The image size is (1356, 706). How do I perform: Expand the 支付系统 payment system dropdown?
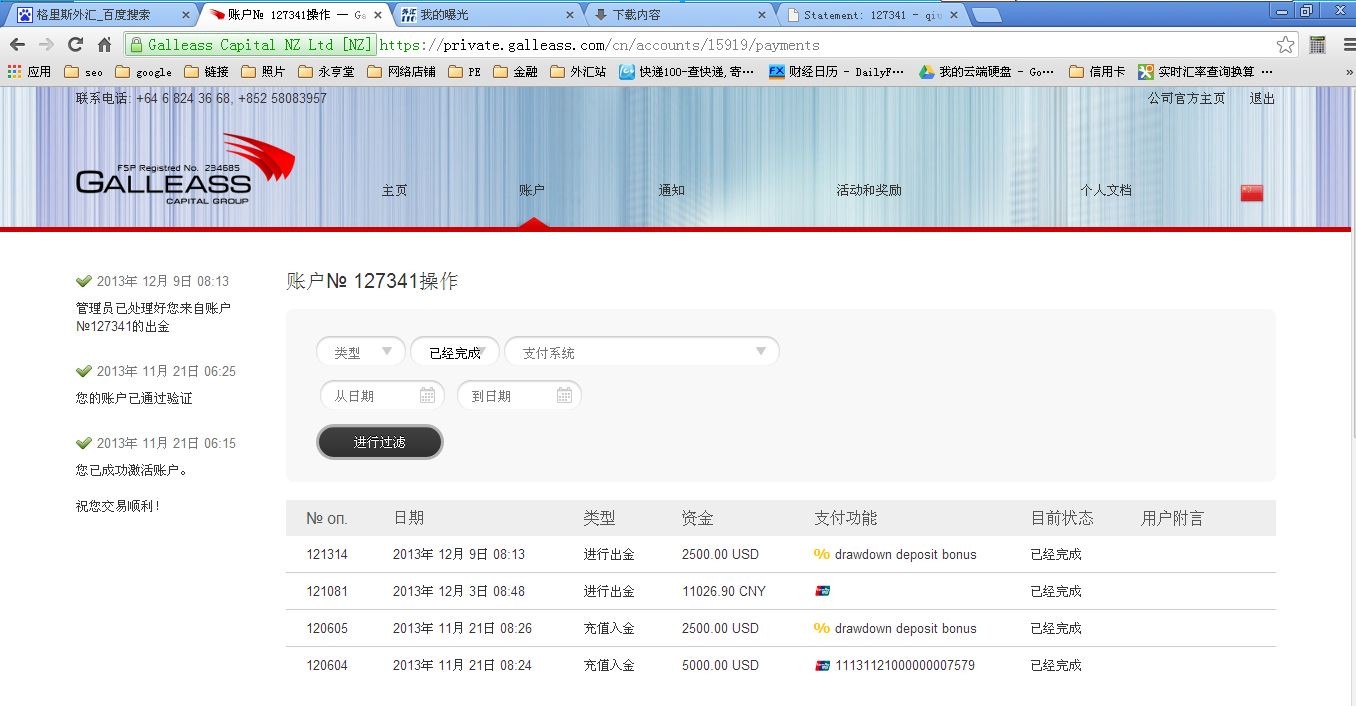click(642, 352)
